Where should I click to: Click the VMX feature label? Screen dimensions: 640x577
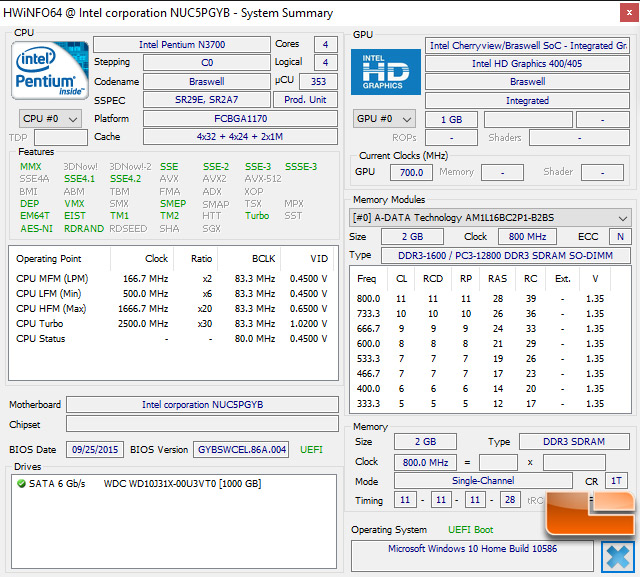[x=74, y=204]
